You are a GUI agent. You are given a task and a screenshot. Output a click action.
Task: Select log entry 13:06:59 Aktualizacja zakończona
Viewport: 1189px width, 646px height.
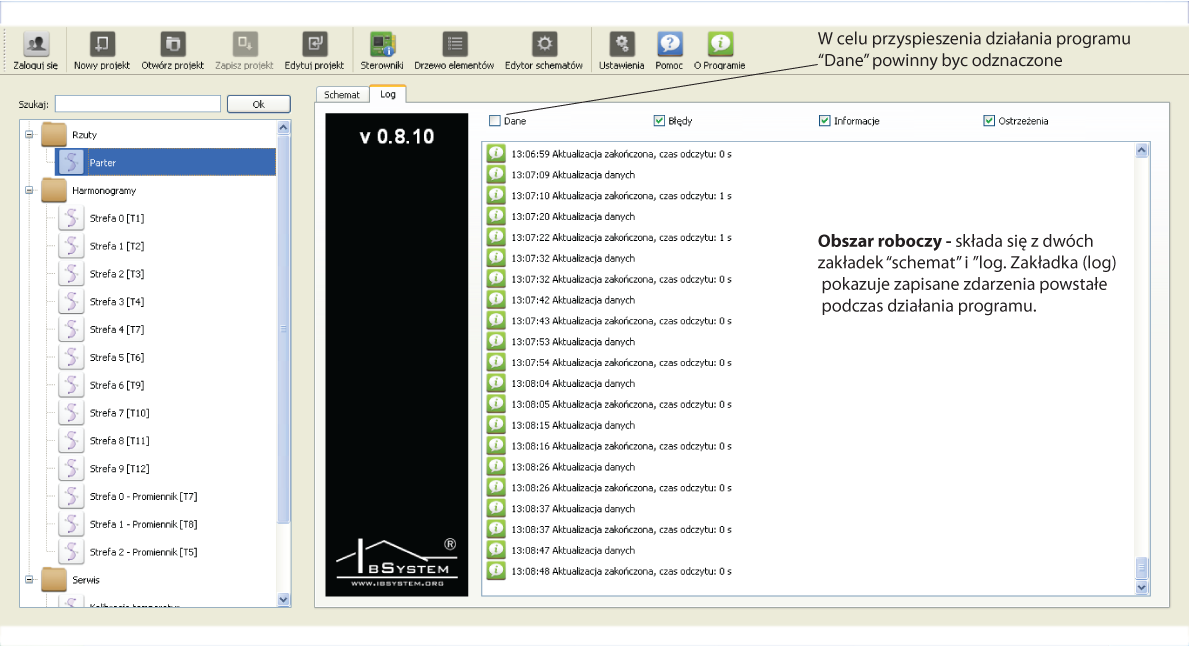(x=621, y=154)
